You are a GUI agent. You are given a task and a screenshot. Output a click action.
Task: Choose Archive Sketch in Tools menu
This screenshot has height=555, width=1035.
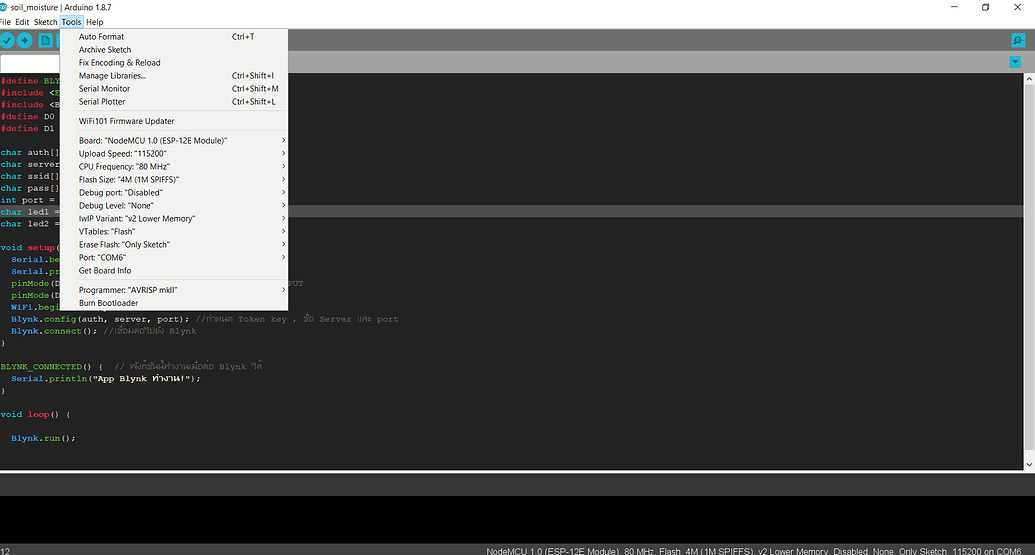[x=105, y=50]
